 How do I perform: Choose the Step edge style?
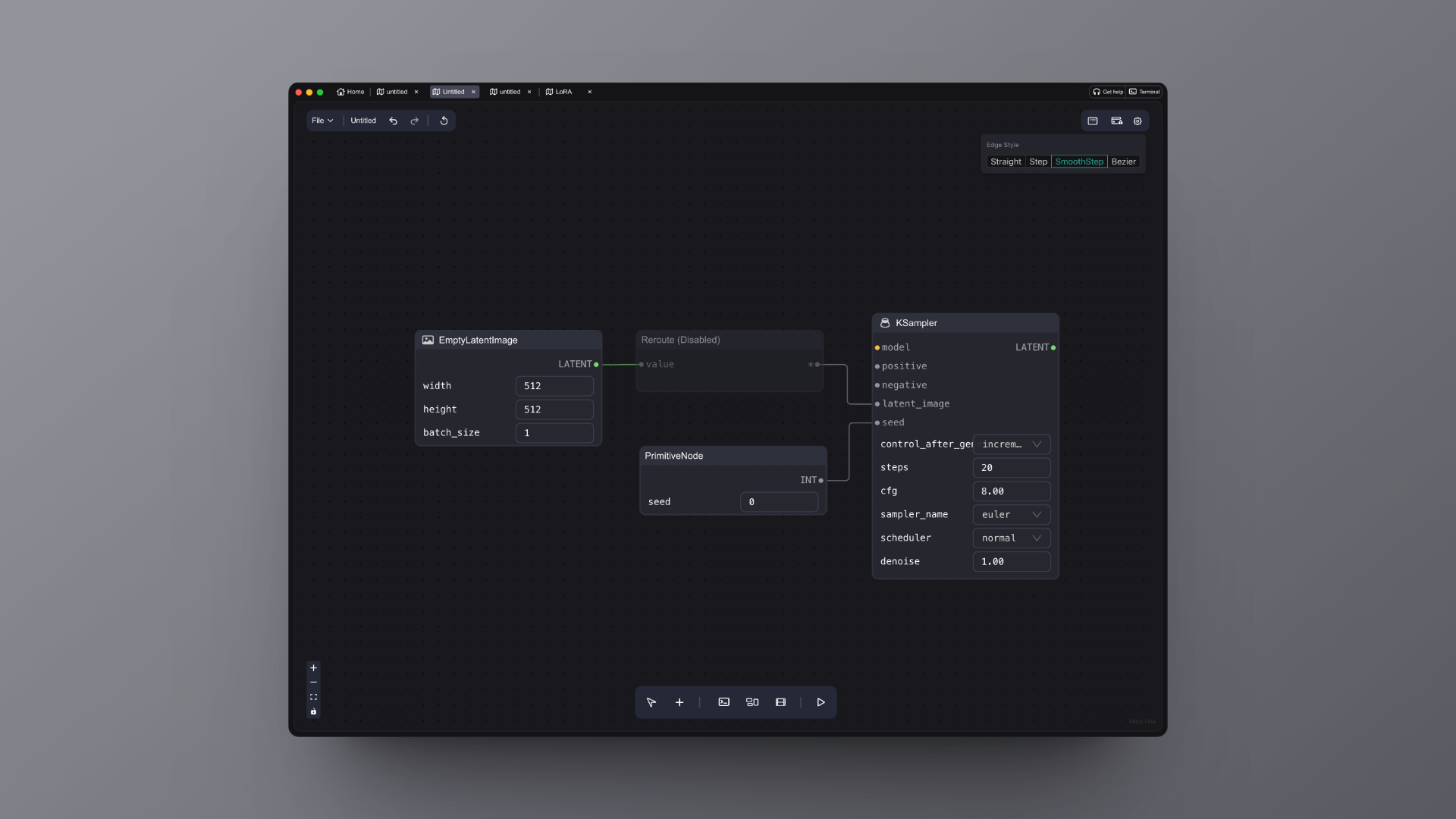[1038, 162]
